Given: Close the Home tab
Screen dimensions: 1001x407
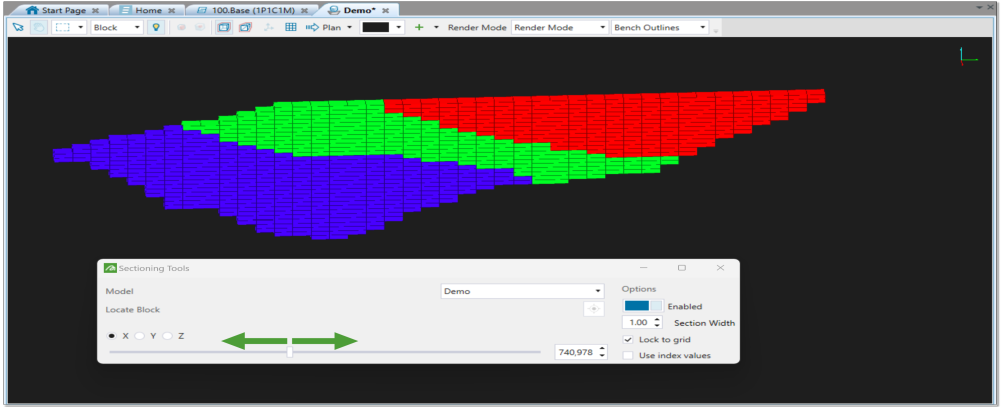Looking at the screenshot, I should tap(171, 11).
